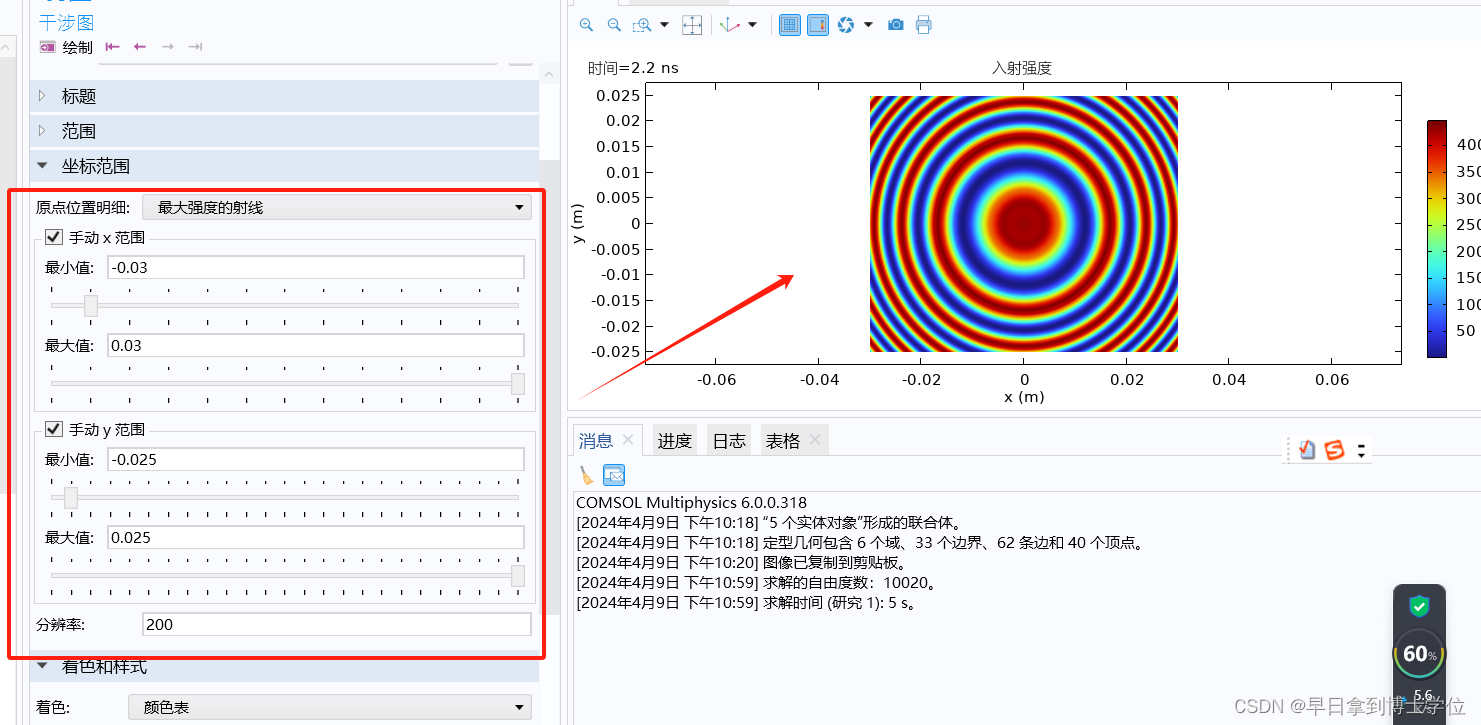This screenshot has width=1481, height=725.
Task: Switch to the 消息 tab
Action: click(596, 440)
